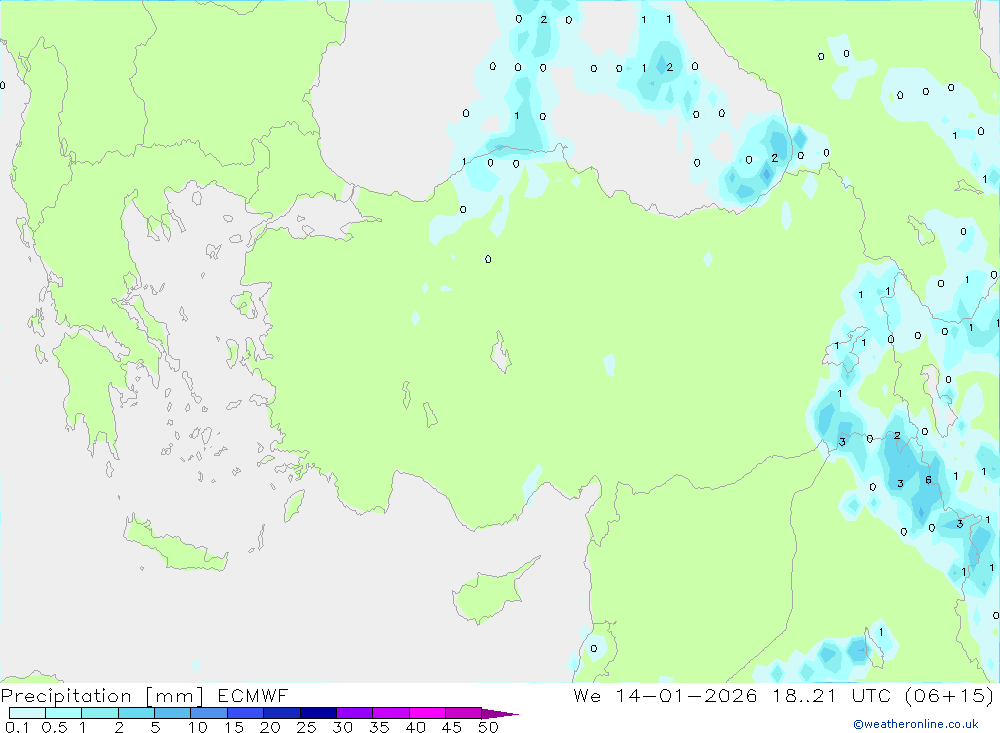Click the 0.5–1 mm legend swatch

64,713
